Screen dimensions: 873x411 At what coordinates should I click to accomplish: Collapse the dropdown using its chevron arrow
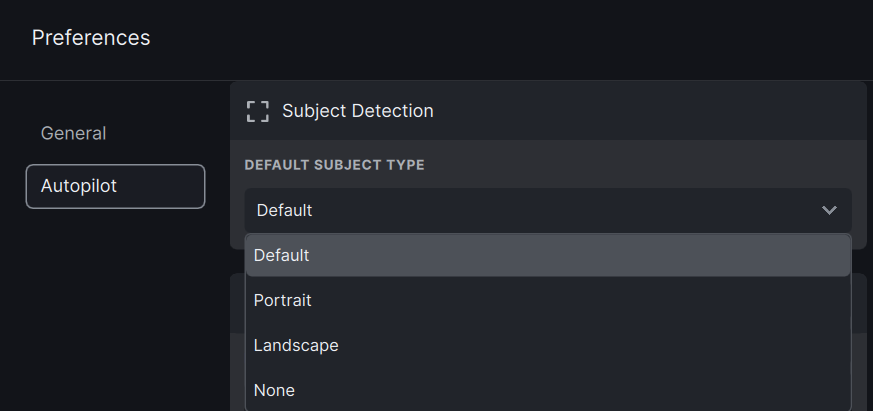coord(828,210)
